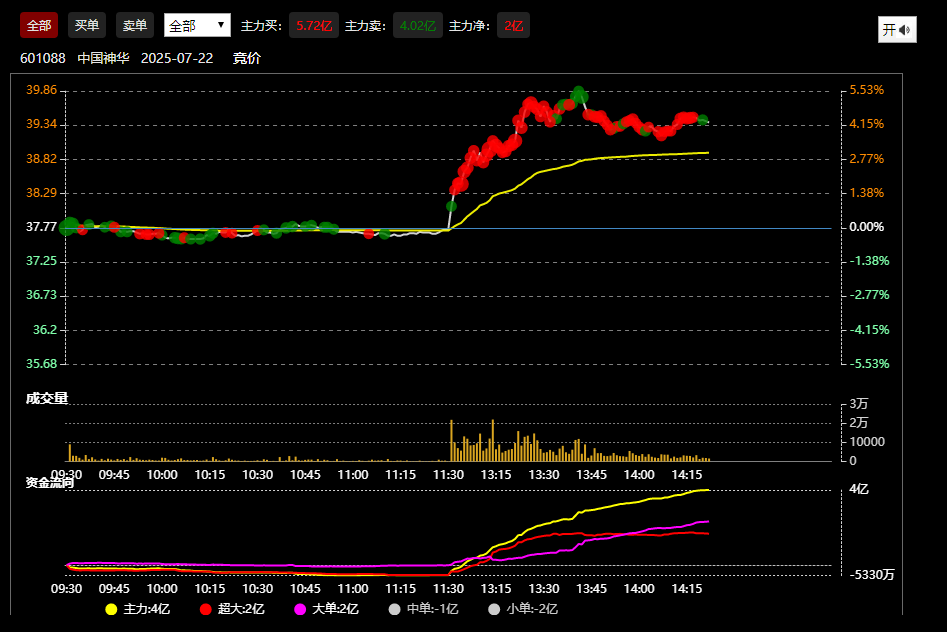Screen dimensions: 947x632
Task: Click the red 超大 legend dot
Action: pyautogui.click(x=206, y=609)
